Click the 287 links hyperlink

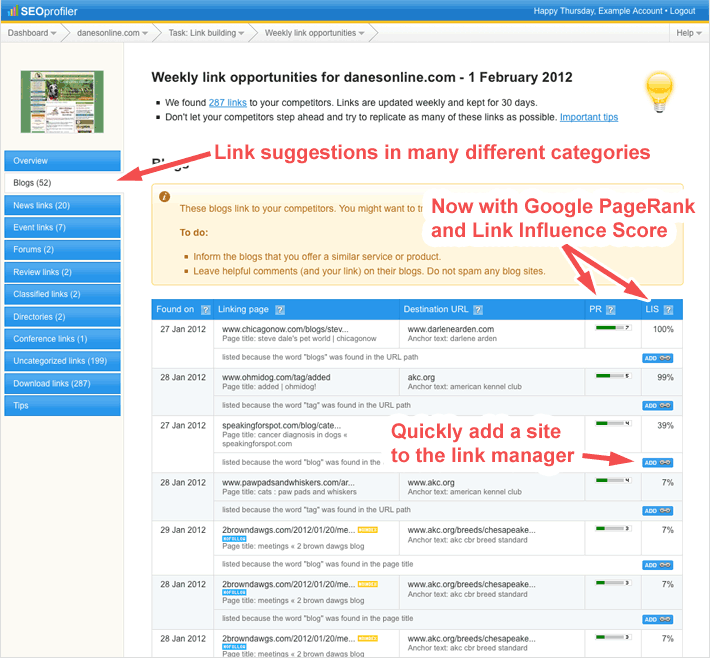click(x=227, y=103)
